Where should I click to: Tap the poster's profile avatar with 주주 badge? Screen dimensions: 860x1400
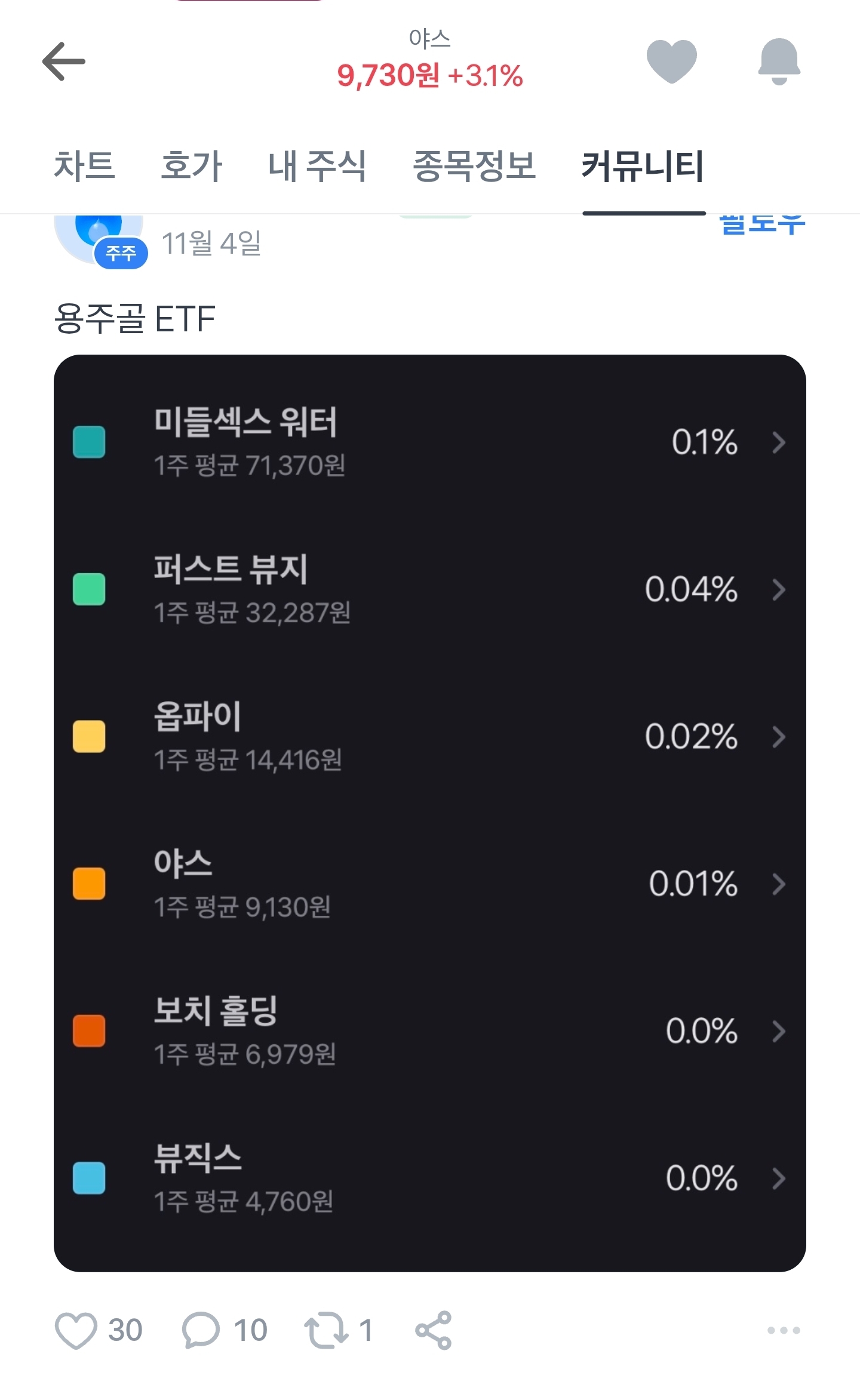(x=99, y=239)
